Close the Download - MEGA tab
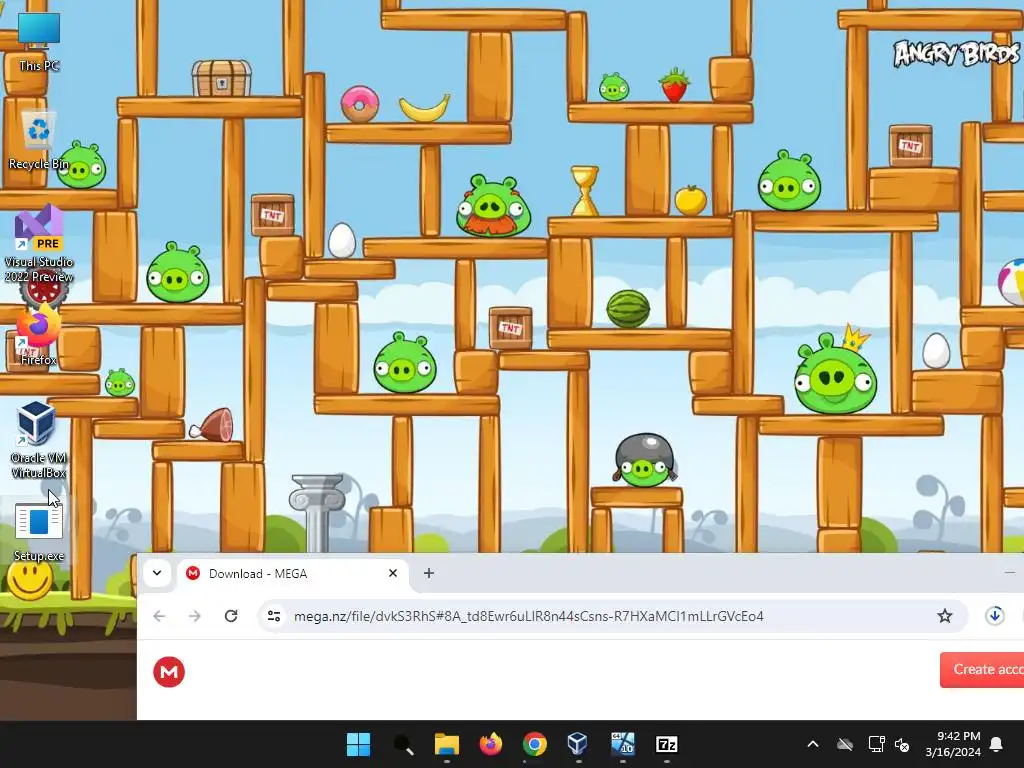The image size is (1024, 768). coord(392,573)
